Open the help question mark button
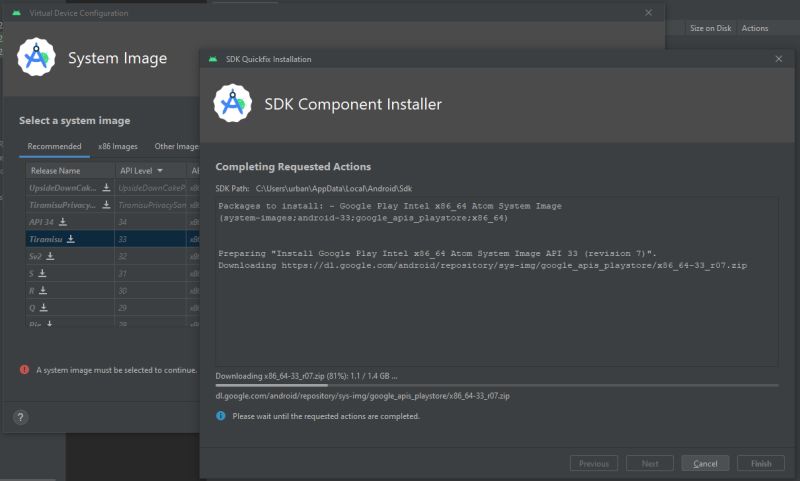 point(20,417)
